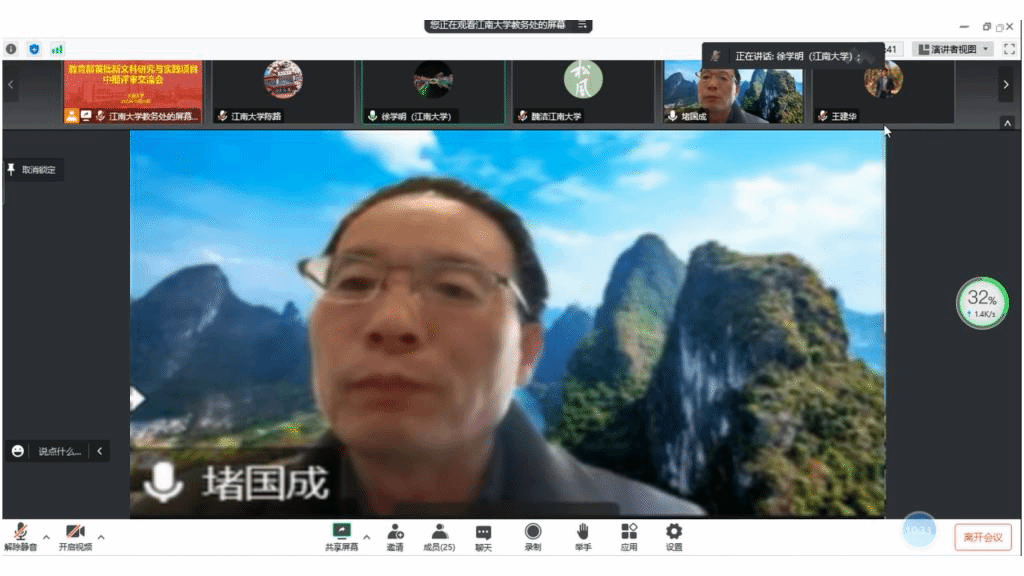The image size is (1024, 576).
Task: Click the meeting info icon
Action: (11, 48)
